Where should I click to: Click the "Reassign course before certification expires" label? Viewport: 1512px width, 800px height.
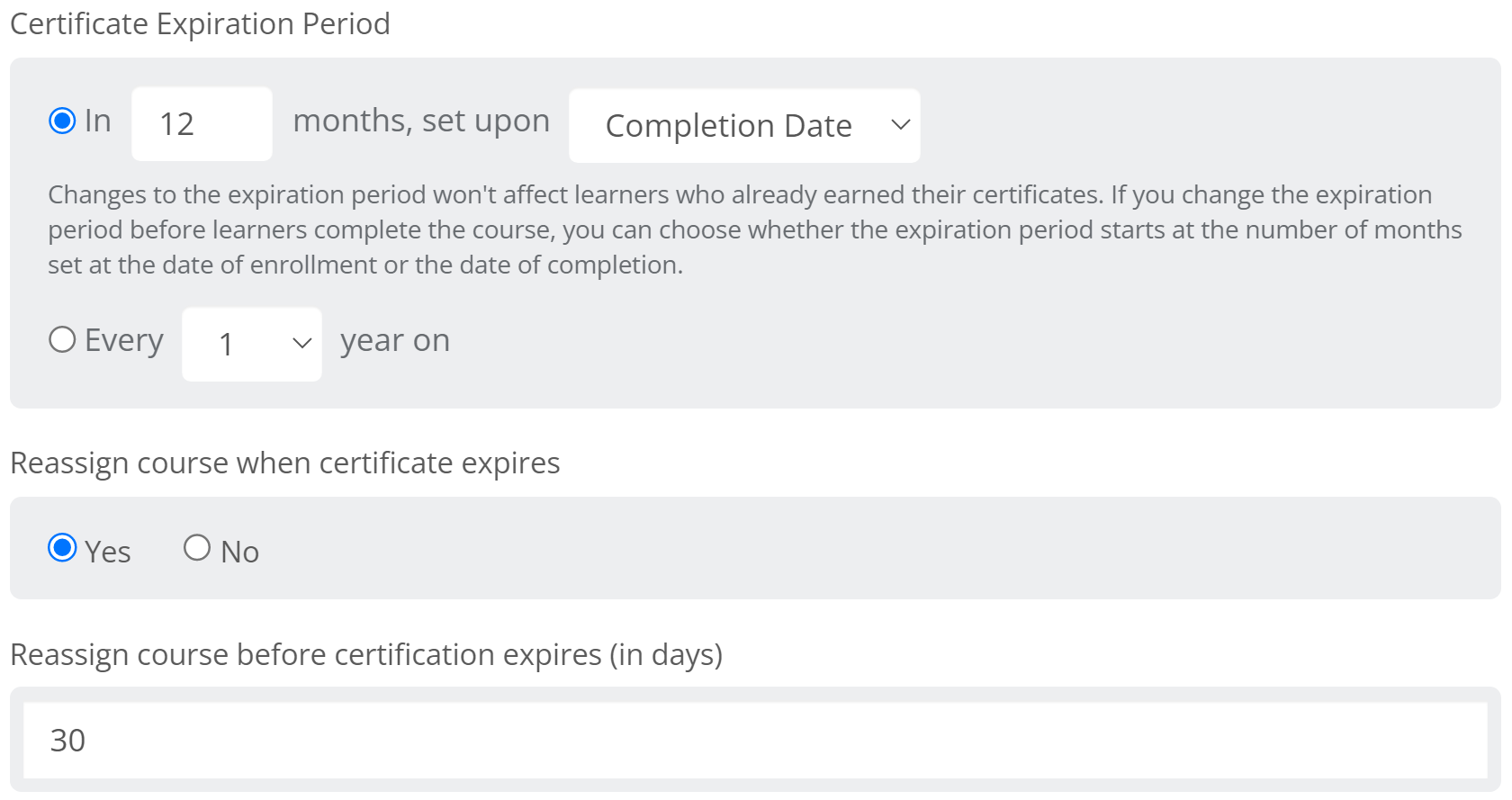[x=365, y=654]
